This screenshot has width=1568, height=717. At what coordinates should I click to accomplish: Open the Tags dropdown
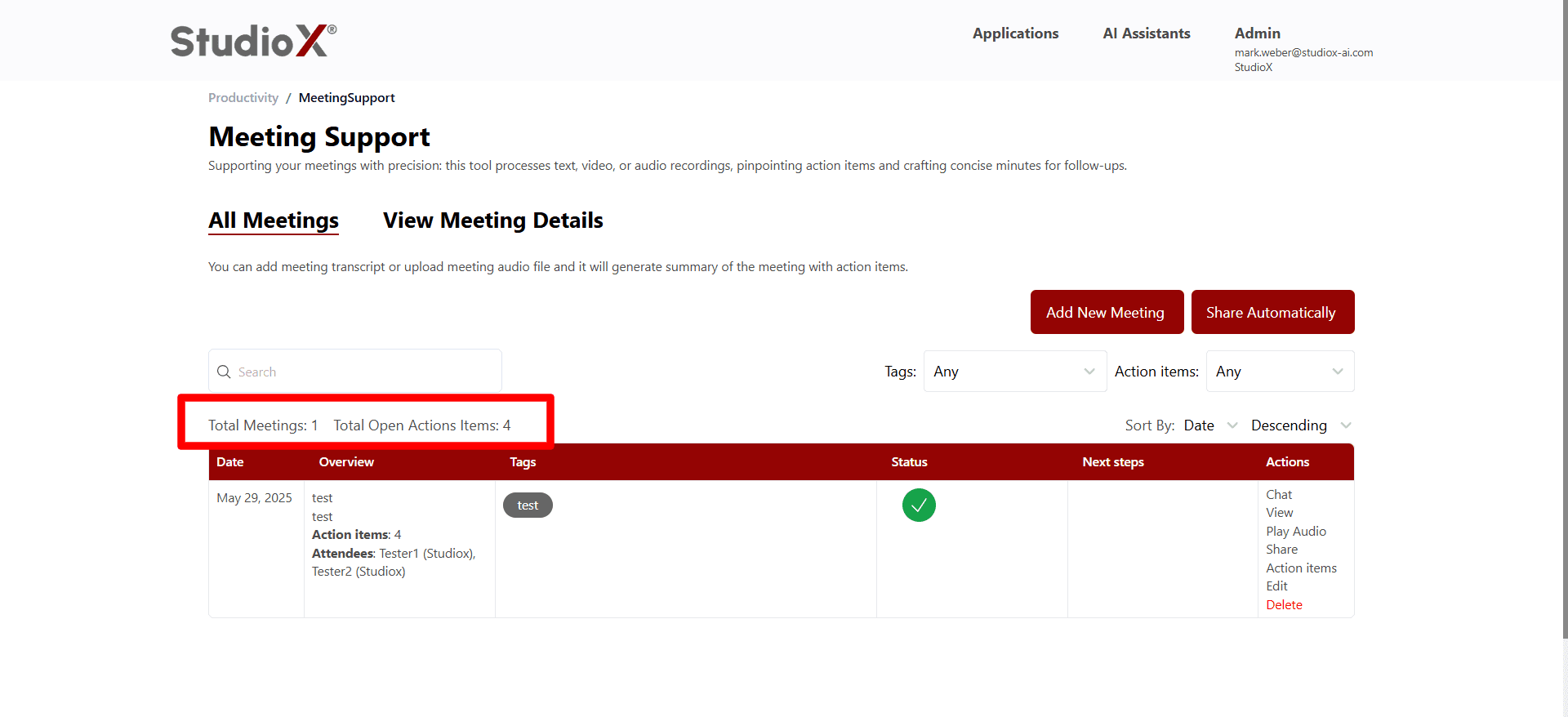coord(1014,372)
